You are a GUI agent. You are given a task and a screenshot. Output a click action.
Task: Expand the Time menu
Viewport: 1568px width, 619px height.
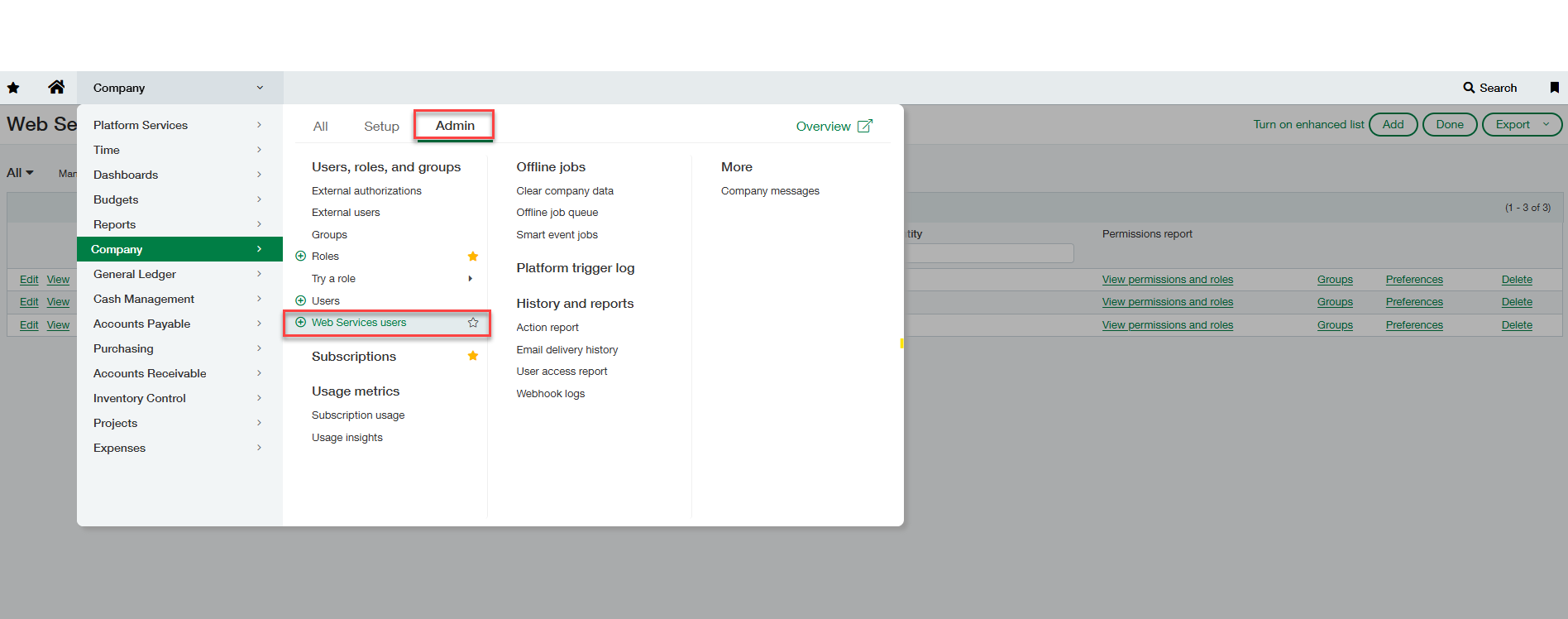click(179, 150)
